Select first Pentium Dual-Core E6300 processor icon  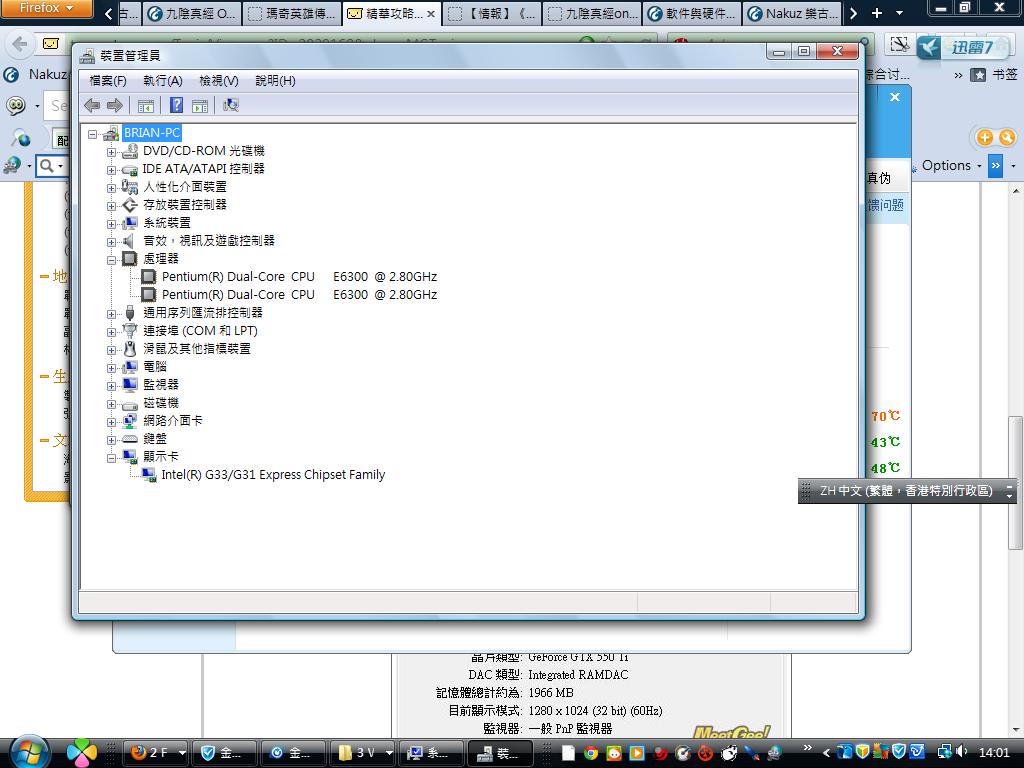click(149, 277)
